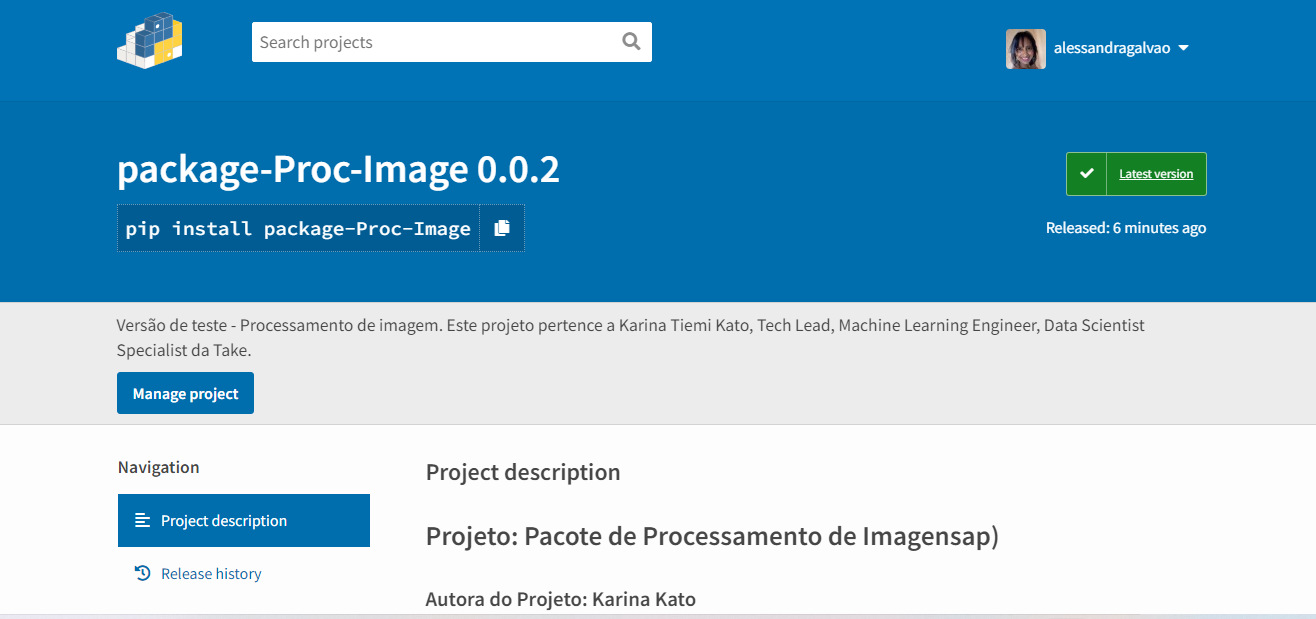Click the Released: 6 minutes ago timestamp

pyautogui.click(x=1126, y=227)
